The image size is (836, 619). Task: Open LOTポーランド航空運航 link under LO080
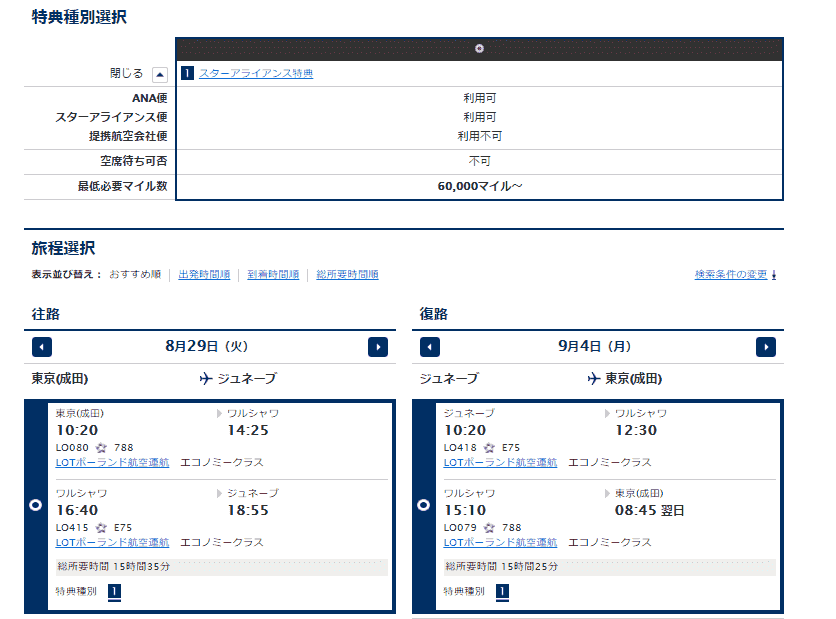[112, 462]
